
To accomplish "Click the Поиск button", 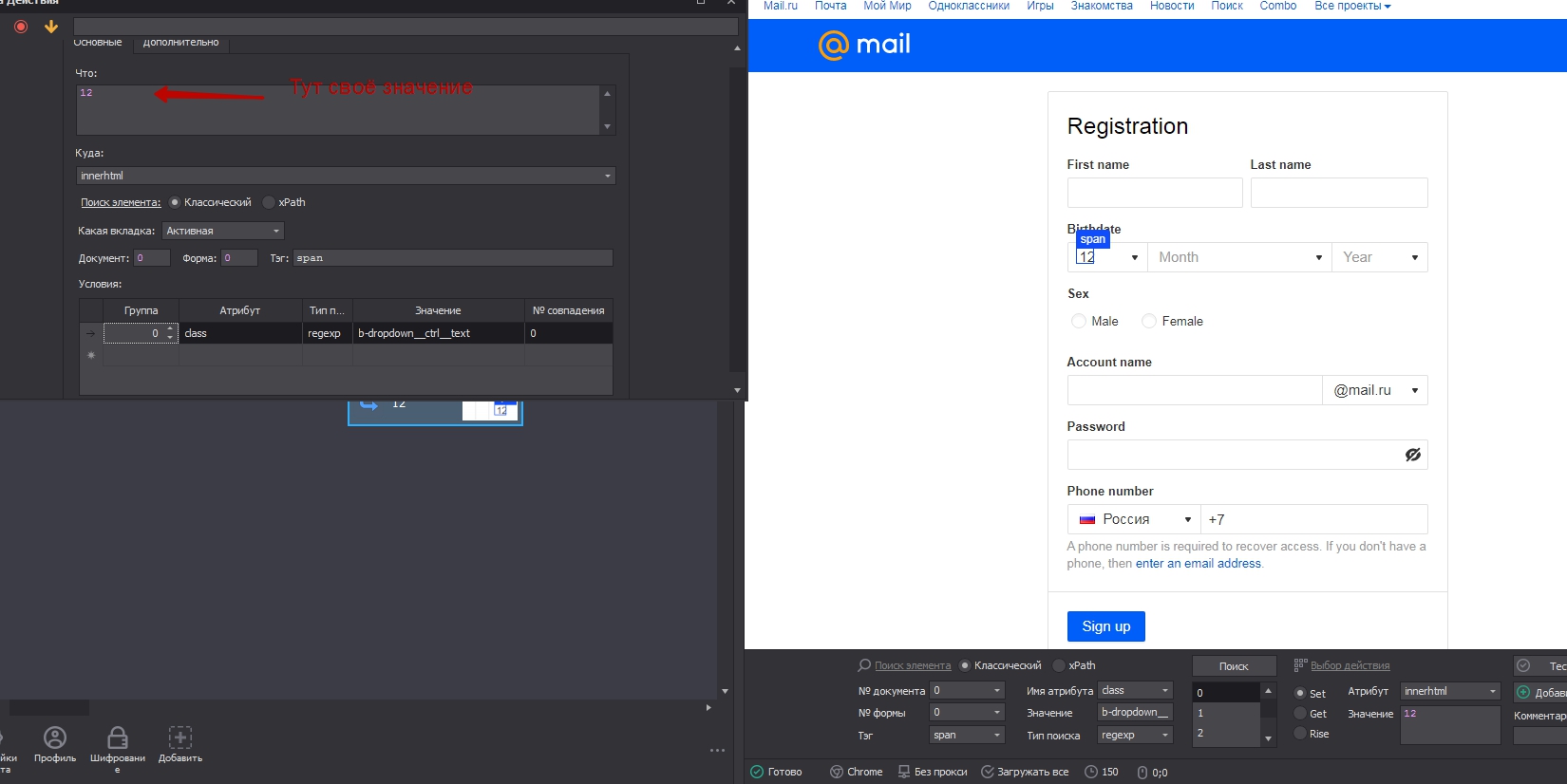I will click(x=1234, y=666).
